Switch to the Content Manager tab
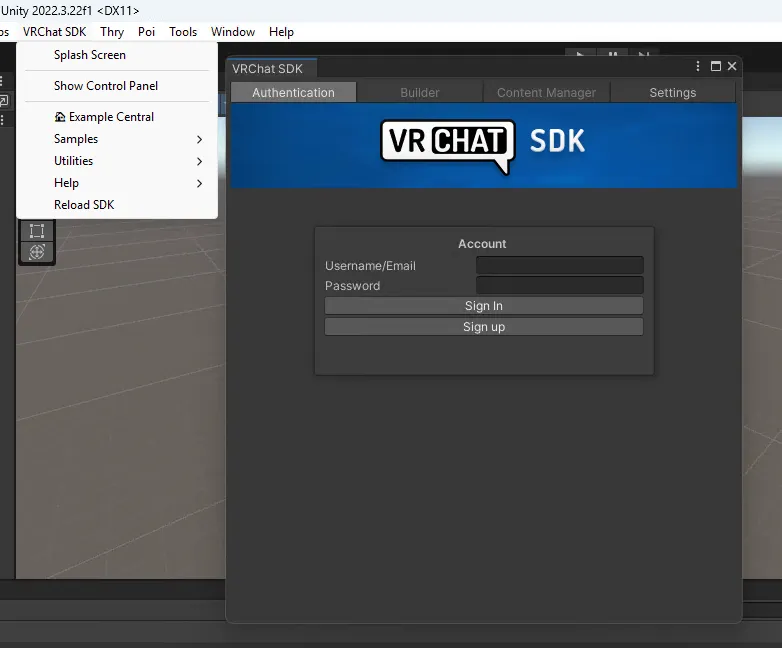 (546, 92)
